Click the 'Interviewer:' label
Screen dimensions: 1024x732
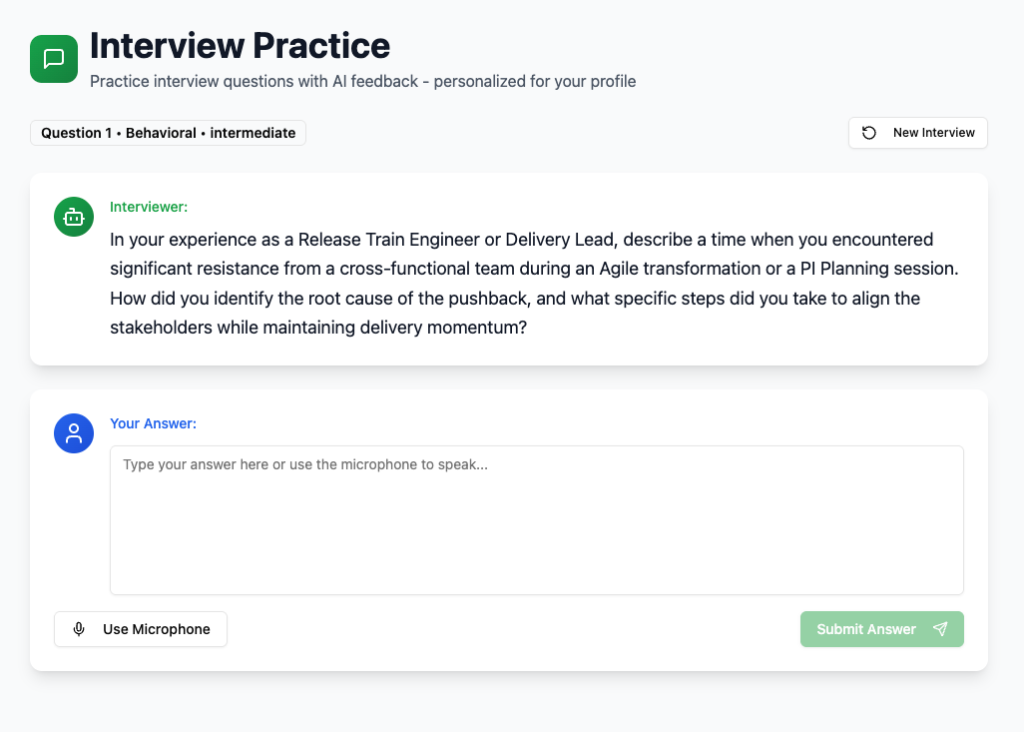[x=148, y=207]
